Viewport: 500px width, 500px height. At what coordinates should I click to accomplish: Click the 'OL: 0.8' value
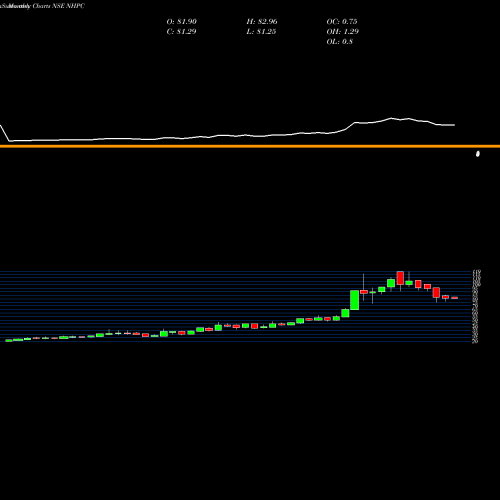pos(340,42)
